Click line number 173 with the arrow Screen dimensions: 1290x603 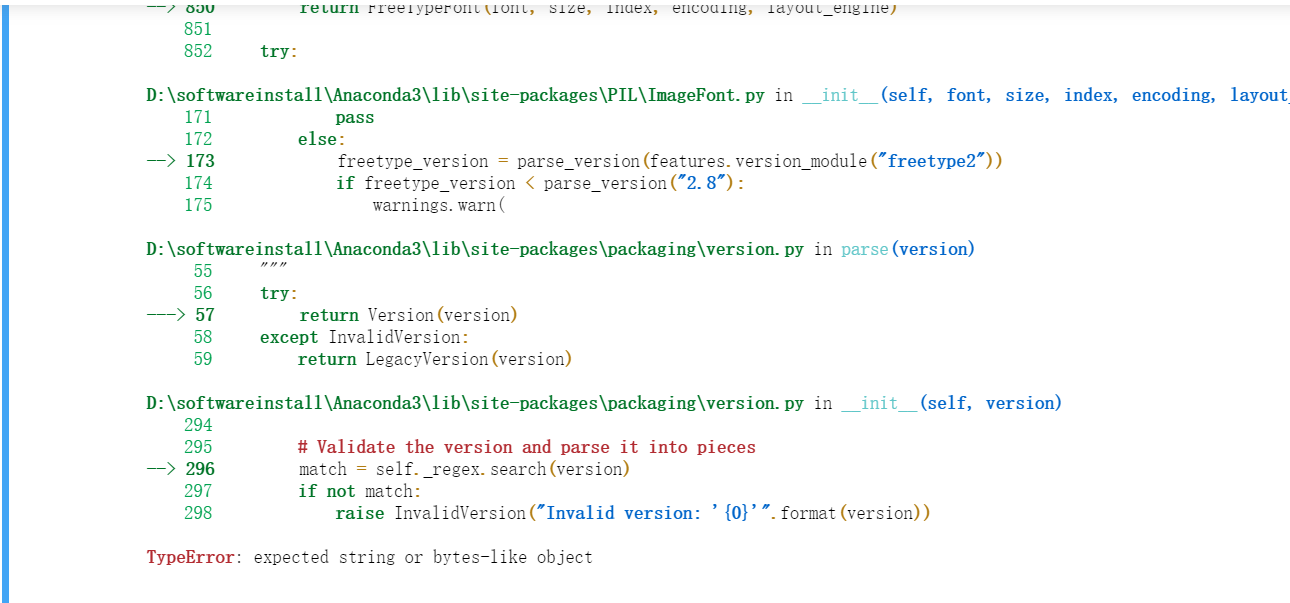[x=199, y=161]
